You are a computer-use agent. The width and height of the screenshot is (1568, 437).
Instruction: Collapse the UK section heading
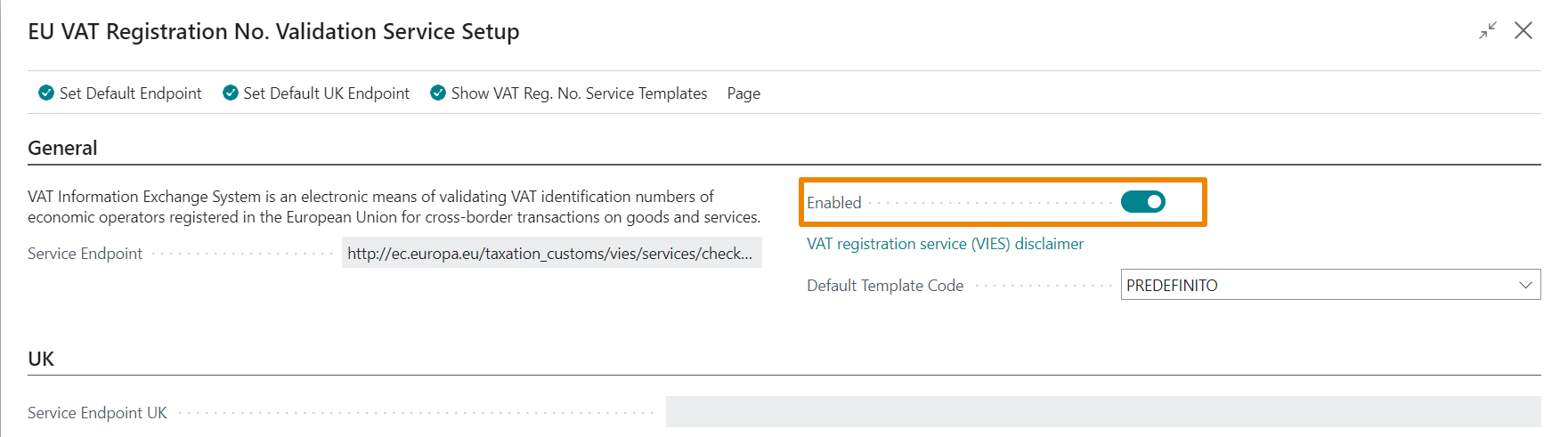[x=41, y=359]
